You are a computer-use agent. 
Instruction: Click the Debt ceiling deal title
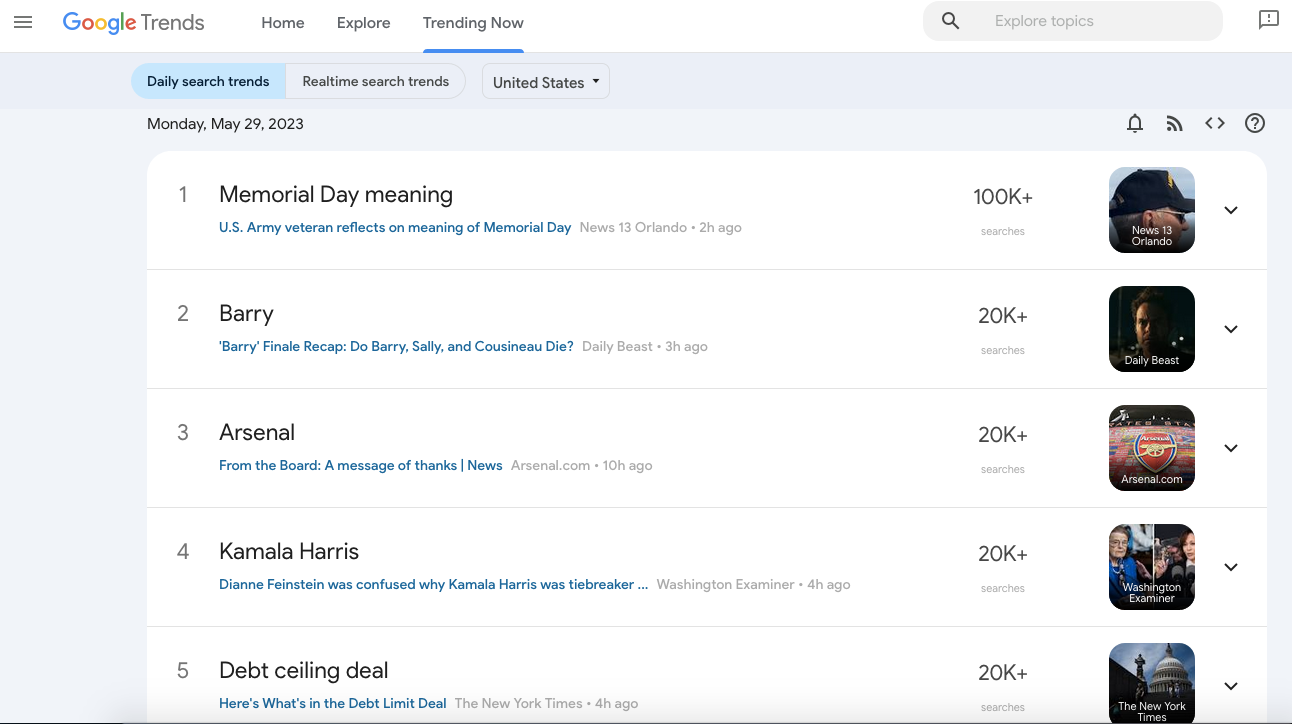point(304,670)
